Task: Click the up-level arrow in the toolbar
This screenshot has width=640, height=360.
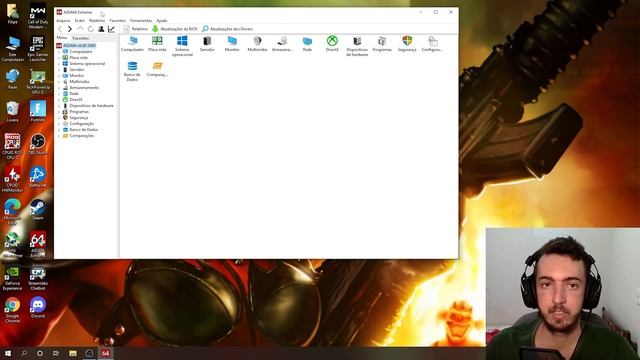Action: (x=80, y=29)
